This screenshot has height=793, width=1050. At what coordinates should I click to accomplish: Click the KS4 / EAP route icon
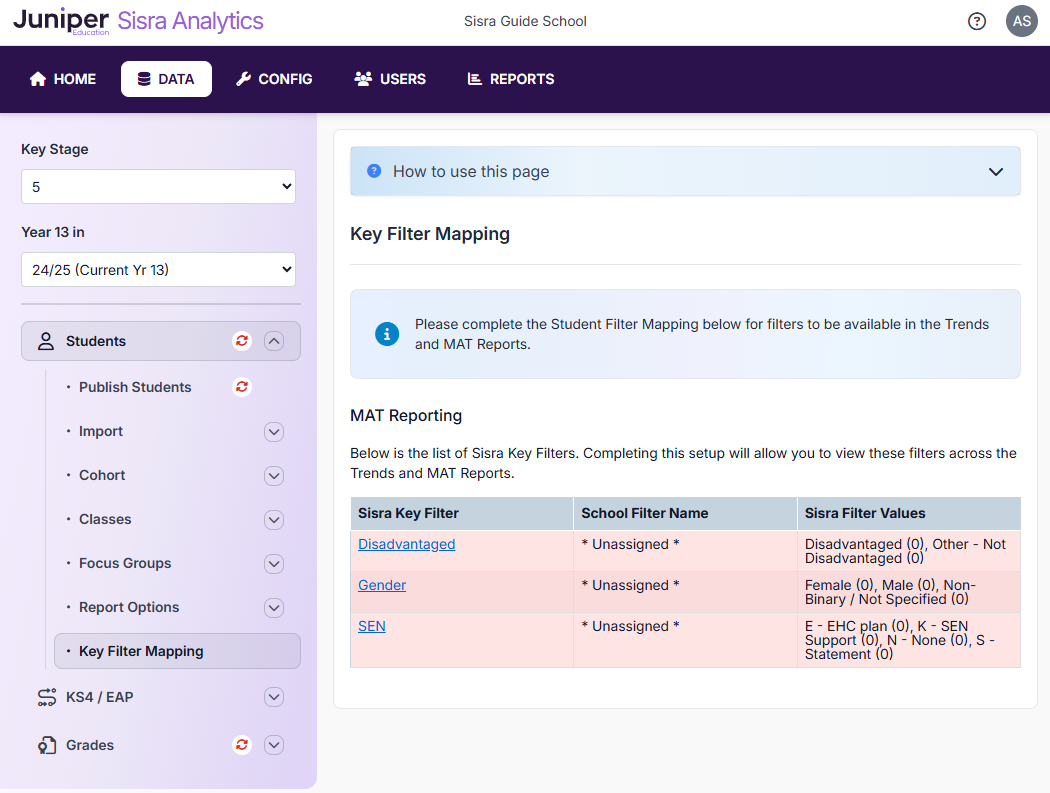point(47,697)
